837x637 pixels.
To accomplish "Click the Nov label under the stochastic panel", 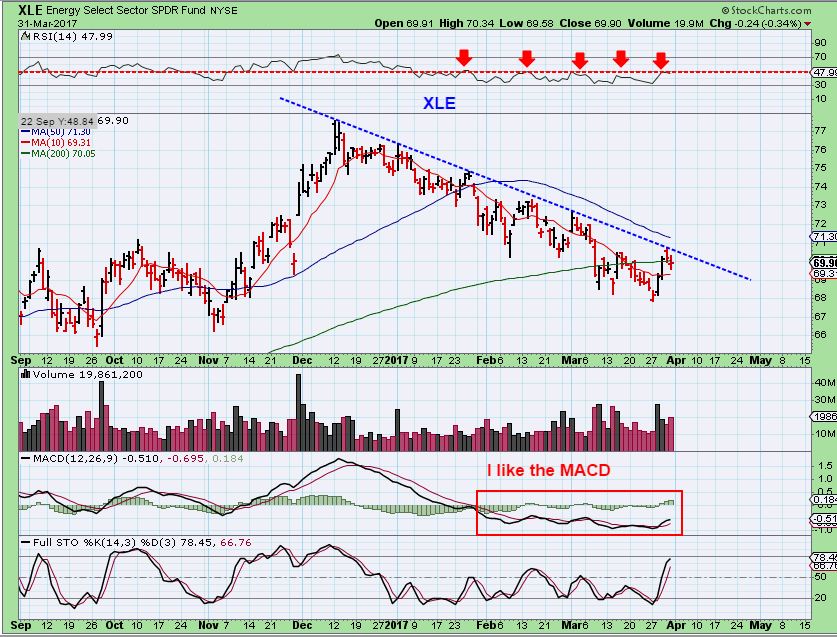I will click(x=208, y=625).
